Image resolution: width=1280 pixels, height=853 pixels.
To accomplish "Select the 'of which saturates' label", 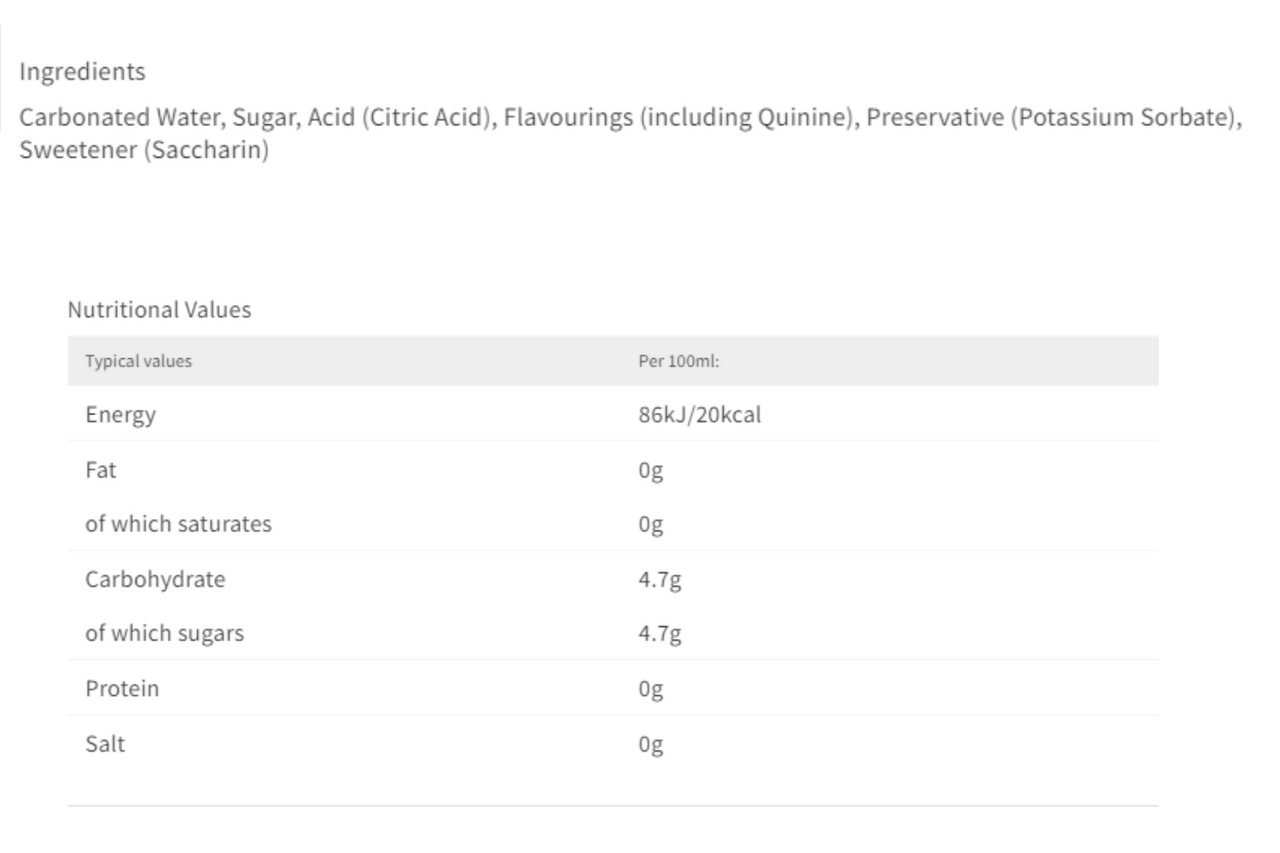I will pos(178,524).
